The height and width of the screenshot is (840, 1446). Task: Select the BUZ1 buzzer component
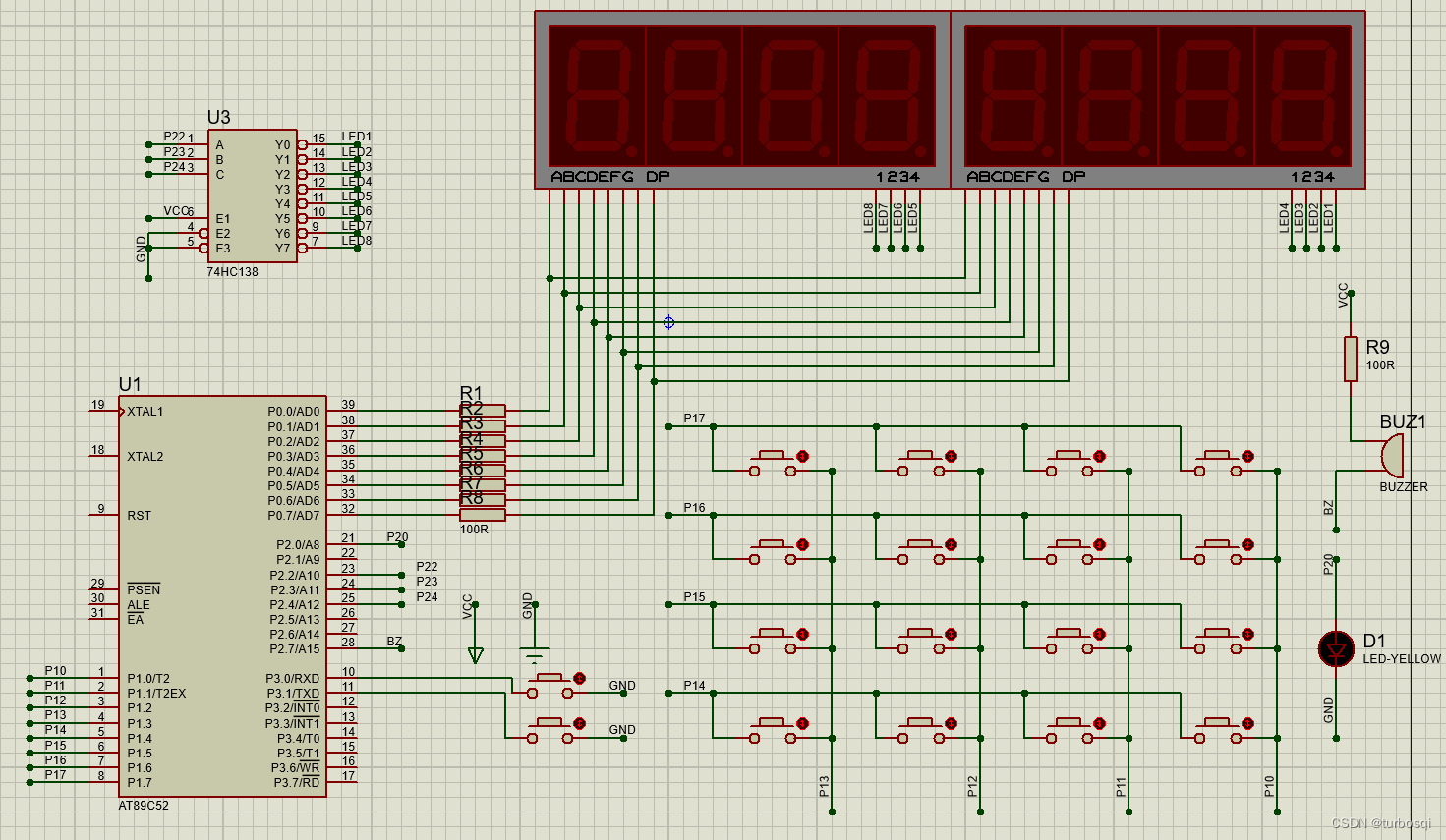pyautogui.click(x=1391, y=456)
